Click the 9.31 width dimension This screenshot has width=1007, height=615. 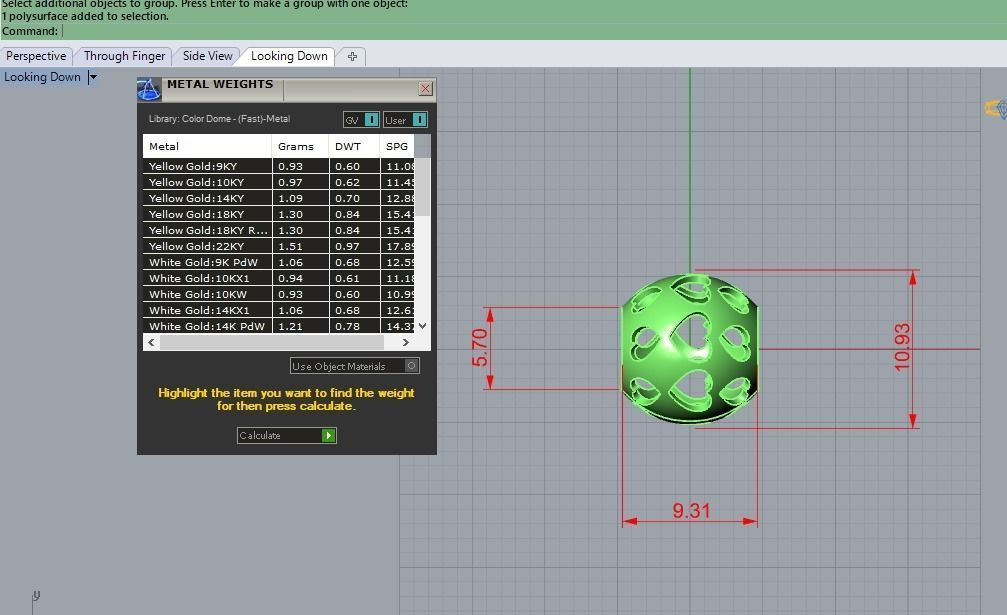[x=691, y=510]
